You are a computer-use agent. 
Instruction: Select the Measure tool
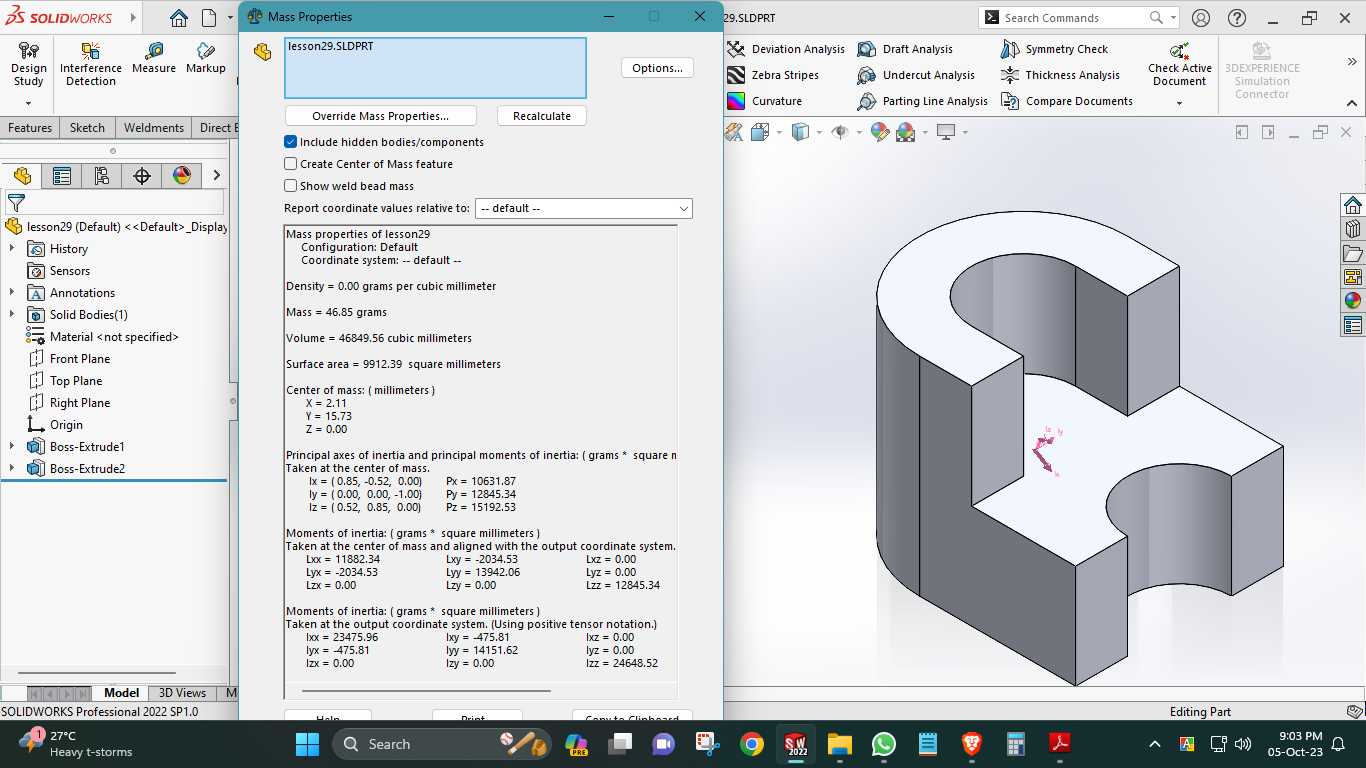(153, 58)
